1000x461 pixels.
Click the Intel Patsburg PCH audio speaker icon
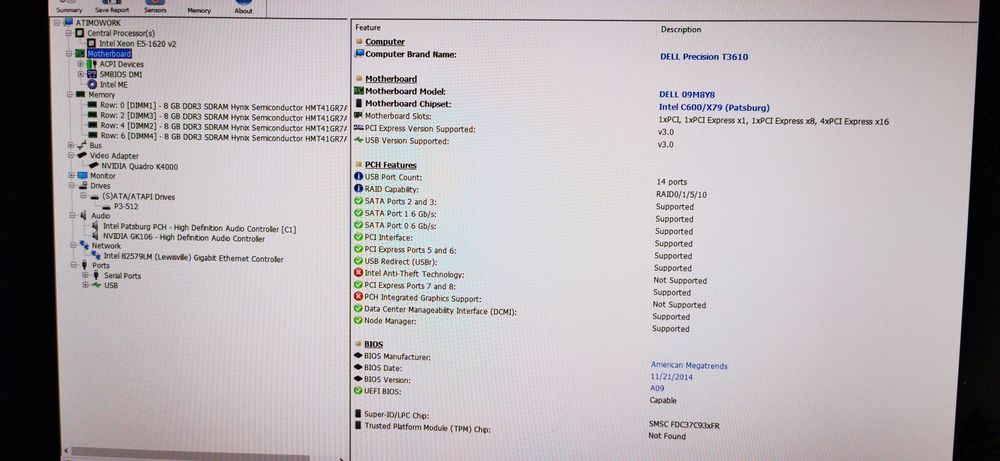pos(95,226)
